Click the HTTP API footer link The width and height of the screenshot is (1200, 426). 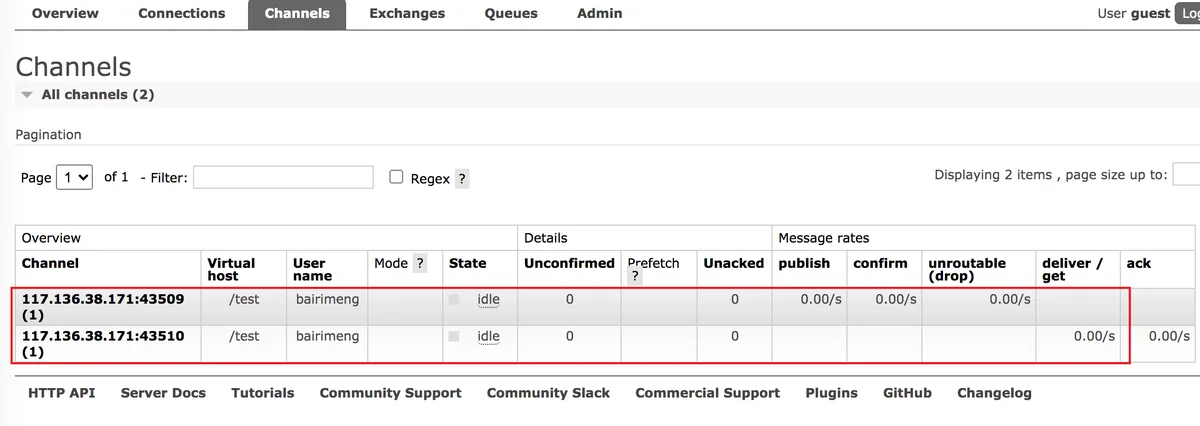62,393
